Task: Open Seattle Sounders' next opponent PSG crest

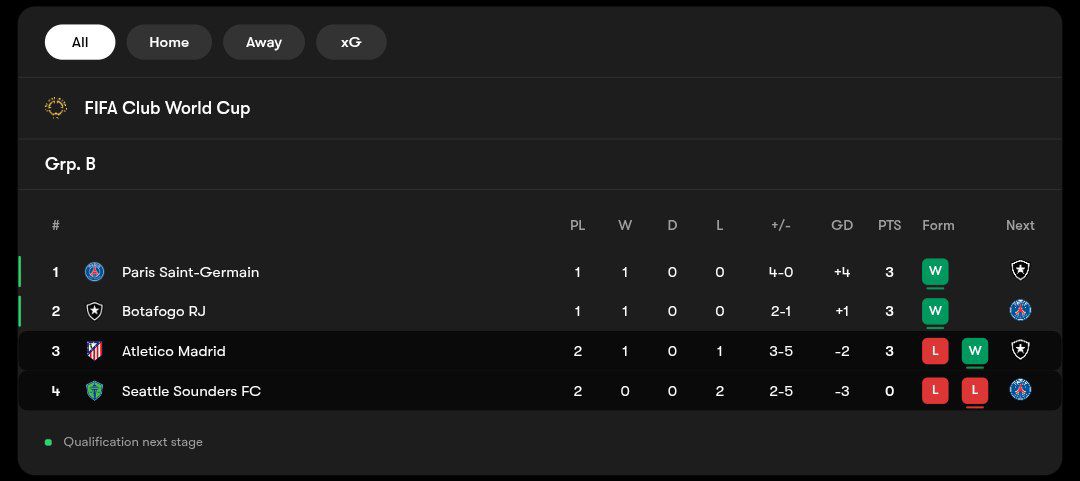Action: pyautogui.click(x=1020, y=389)
